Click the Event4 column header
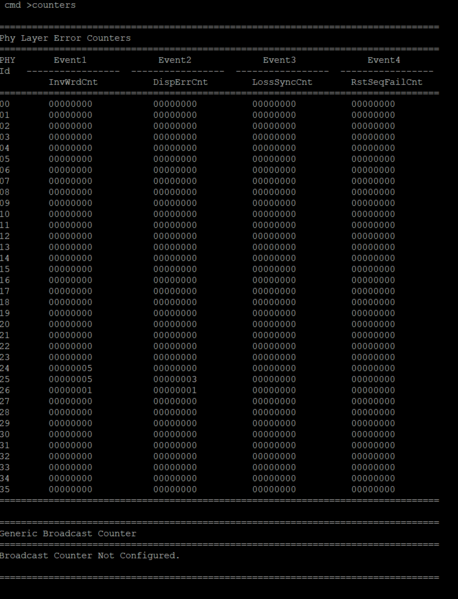The image size is (458, 599). click(x=384, y=60)
